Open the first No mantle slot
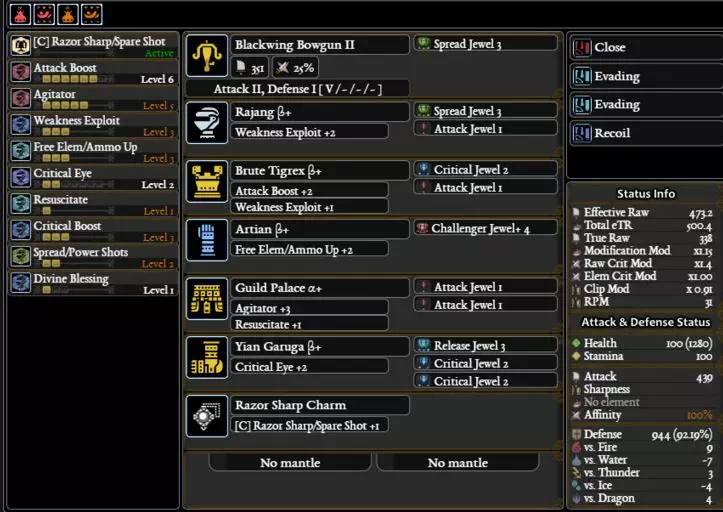This screenshot has width=723, height=512. (x=290, y=463)
